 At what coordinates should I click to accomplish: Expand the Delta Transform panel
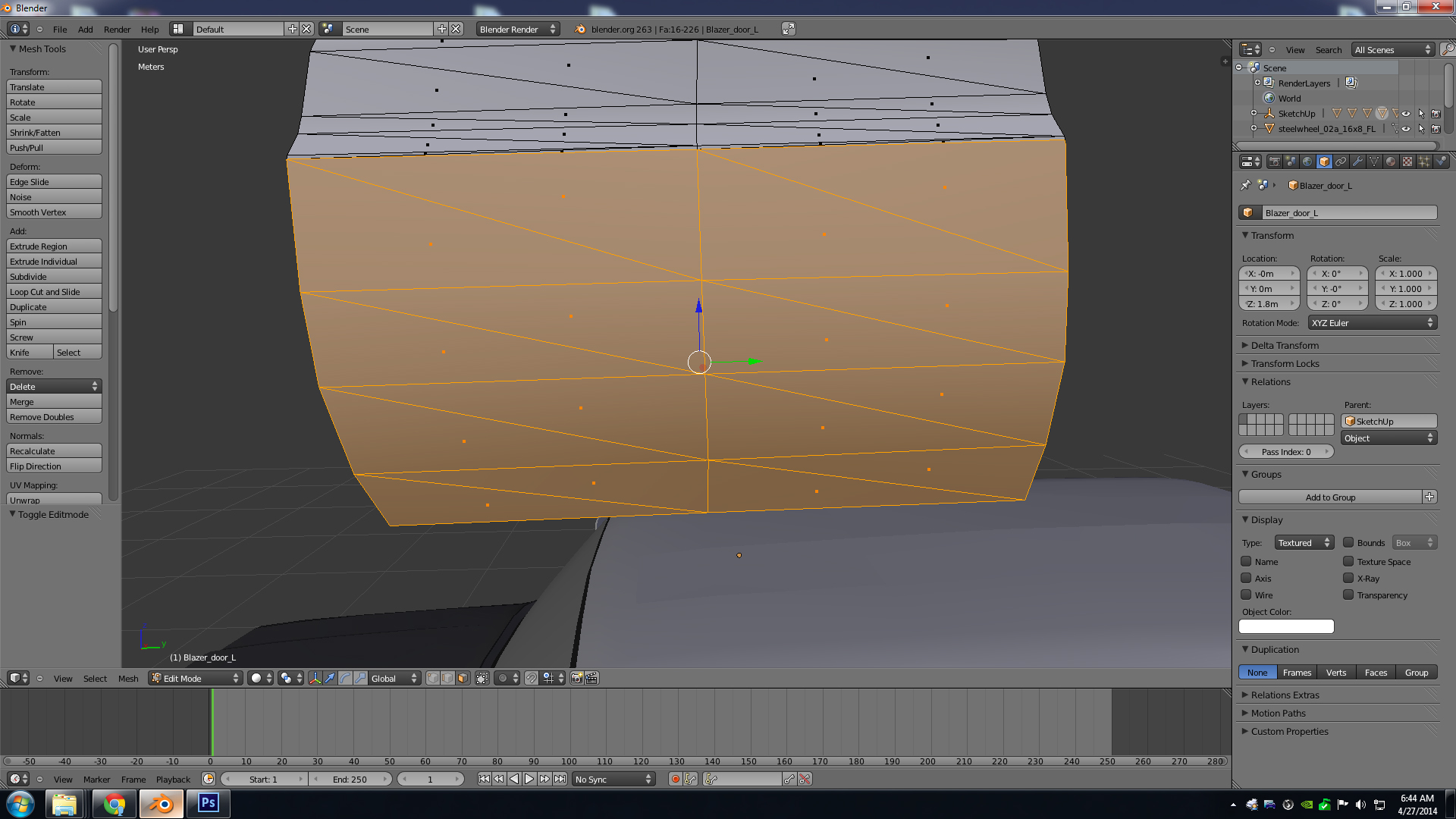(1285, 345)
